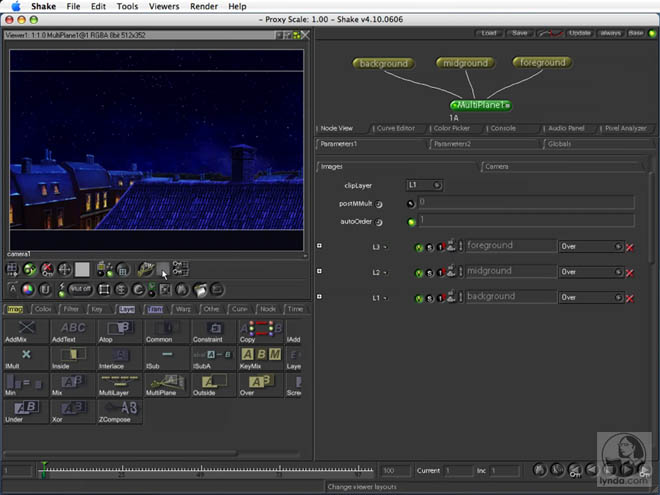Image resolution: width=660 pixels, height=495 pixels.
Task: Click the red X update-mode viewer icon
Action: pos(47,269)
